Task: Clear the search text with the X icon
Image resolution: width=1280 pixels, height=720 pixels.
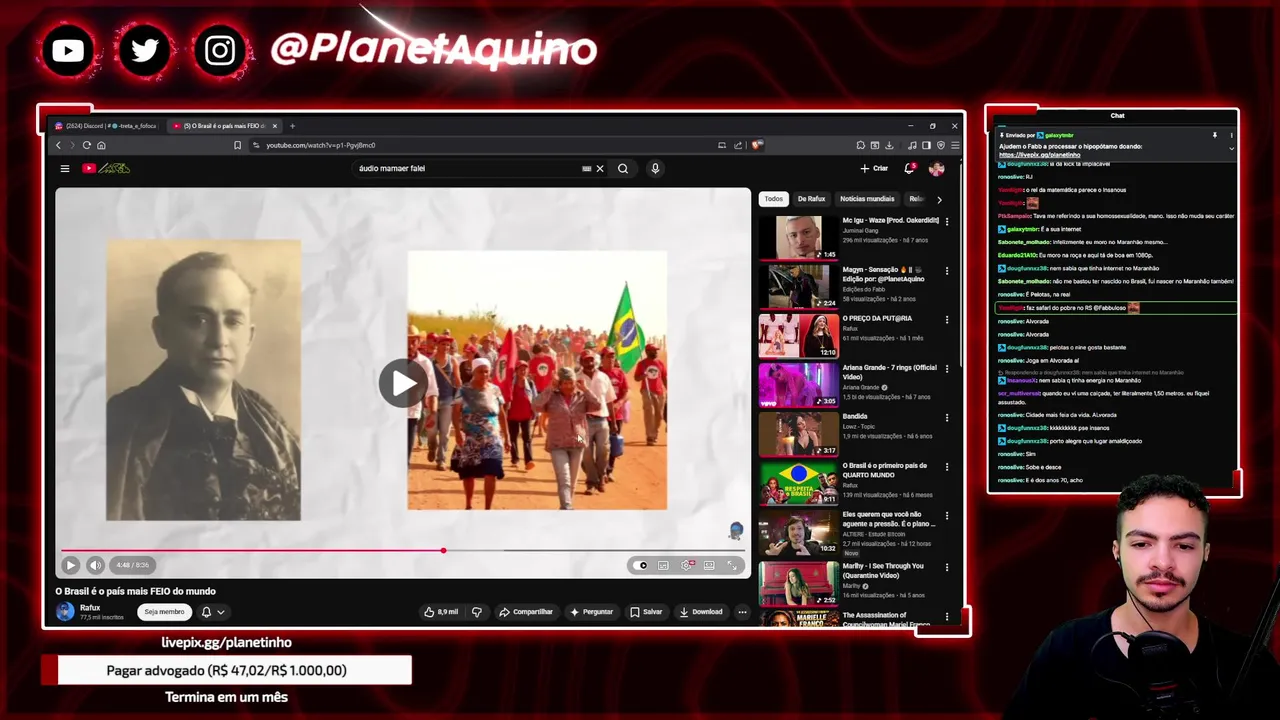Action: coord(600,168)
